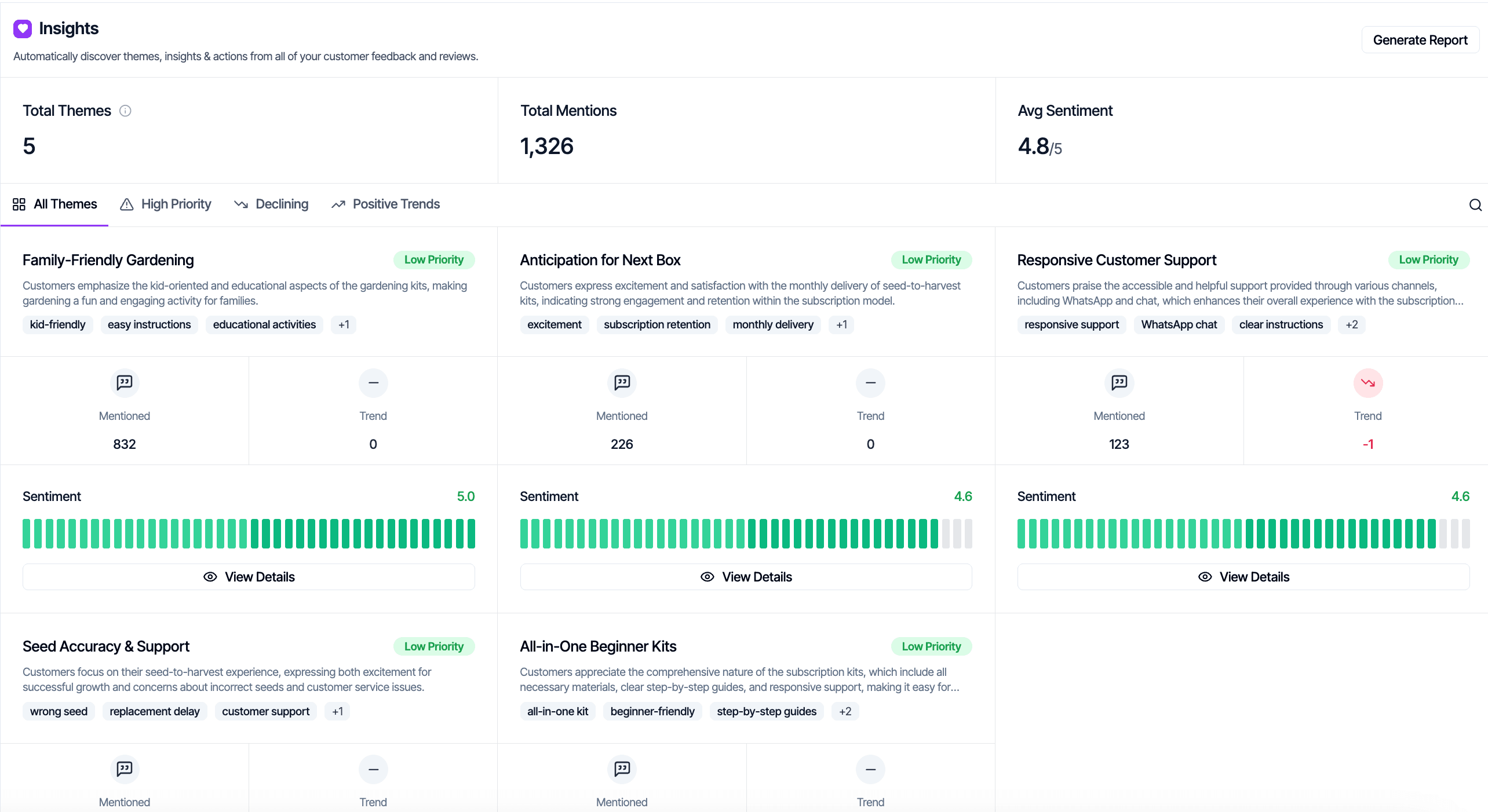Click the info icon beside Total Themes

(x=125, y=111)
